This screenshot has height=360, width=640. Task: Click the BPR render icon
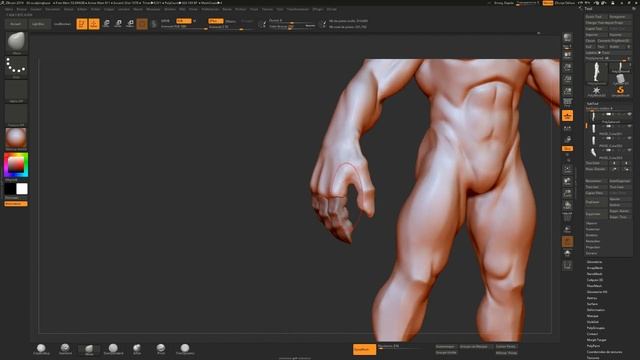[567, 38]
